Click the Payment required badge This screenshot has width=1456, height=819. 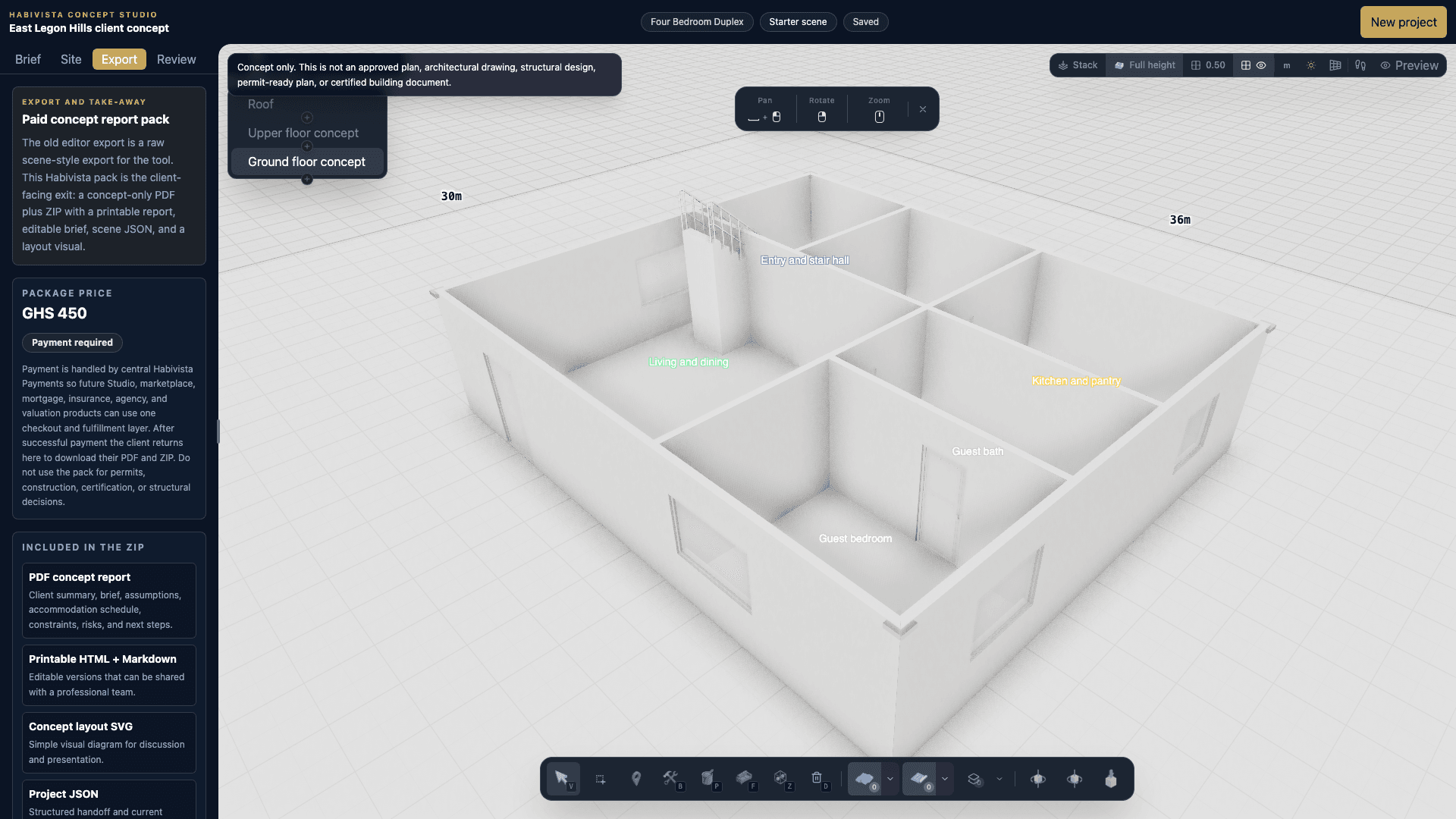coord(72,343)
